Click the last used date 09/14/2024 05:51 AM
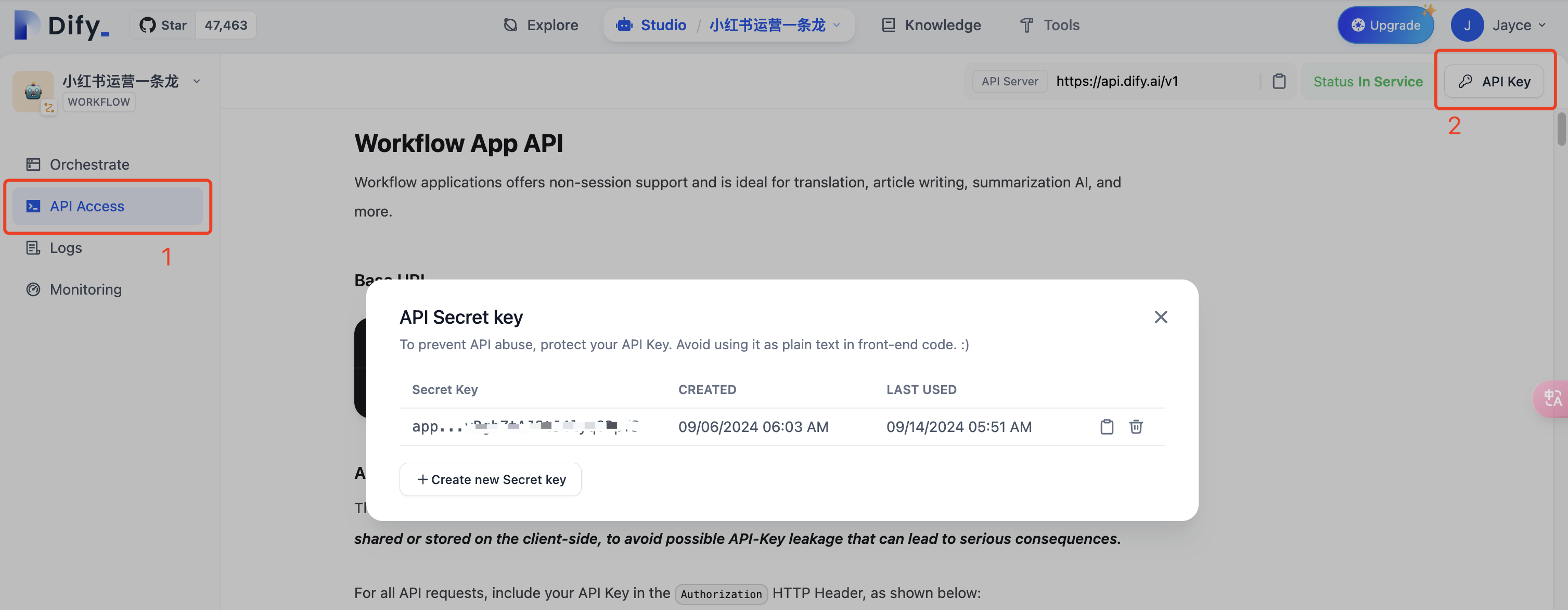Viewport: 1568px width, 610px height. tap(959, 427)
